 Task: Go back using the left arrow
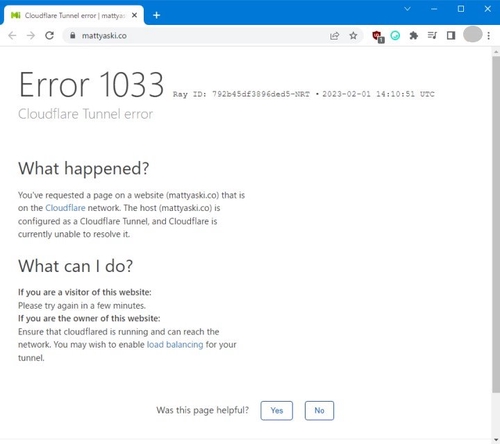(12, 35)
